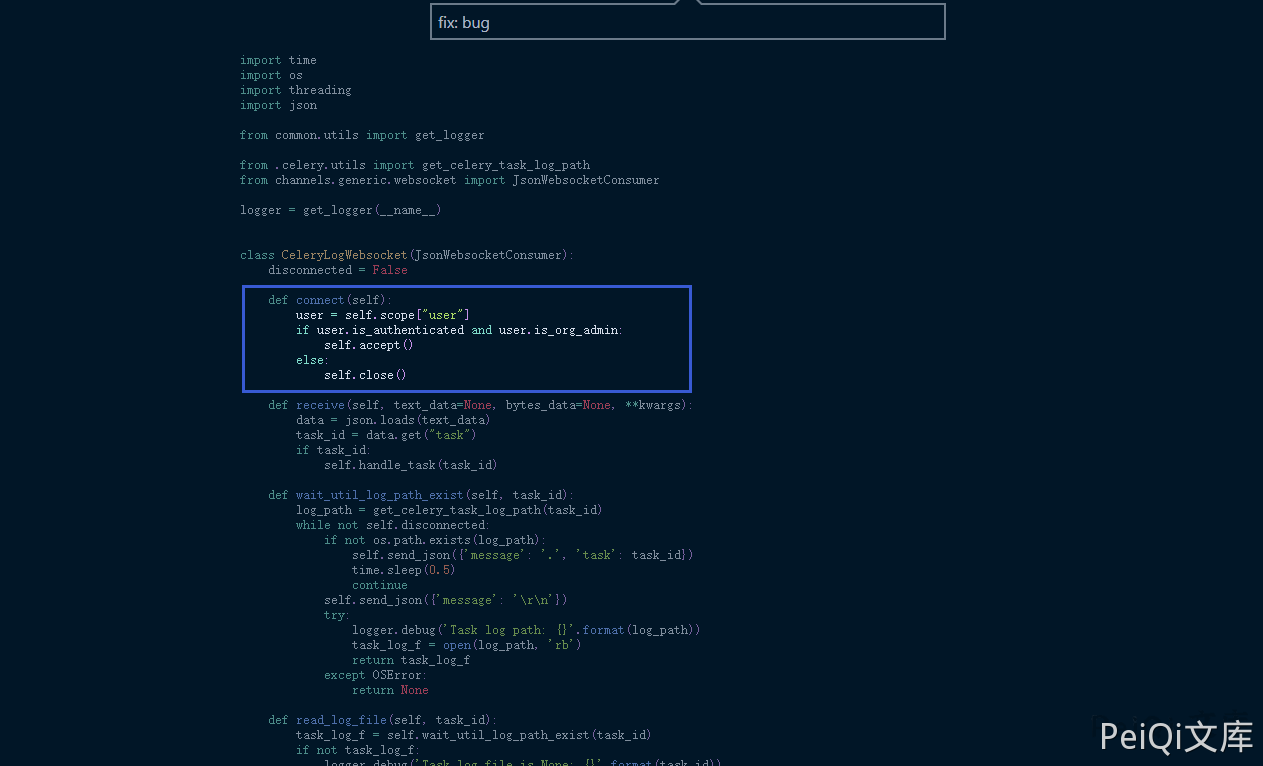The image size is (1263, 766).
Task: Click the get_logger import from common.utils
Action: (449, 135)
